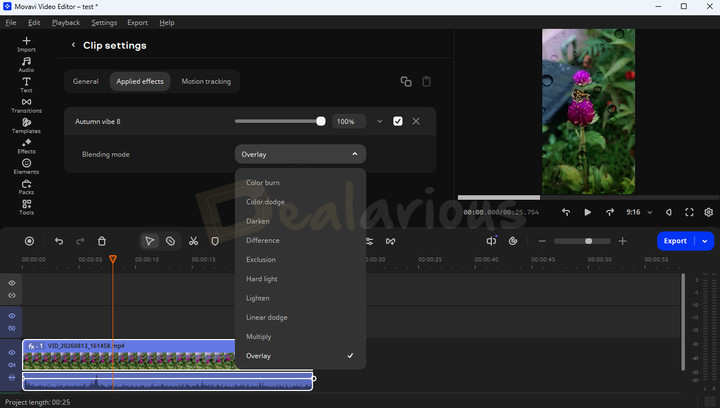Switch to the Motion tracking tab
This screenshot has height=408, width=720.
(206, 81)
